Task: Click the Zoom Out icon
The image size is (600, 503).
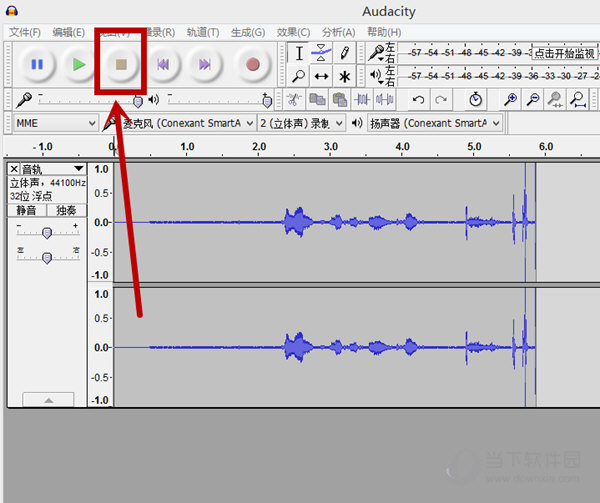Action: tap(533, 100)
